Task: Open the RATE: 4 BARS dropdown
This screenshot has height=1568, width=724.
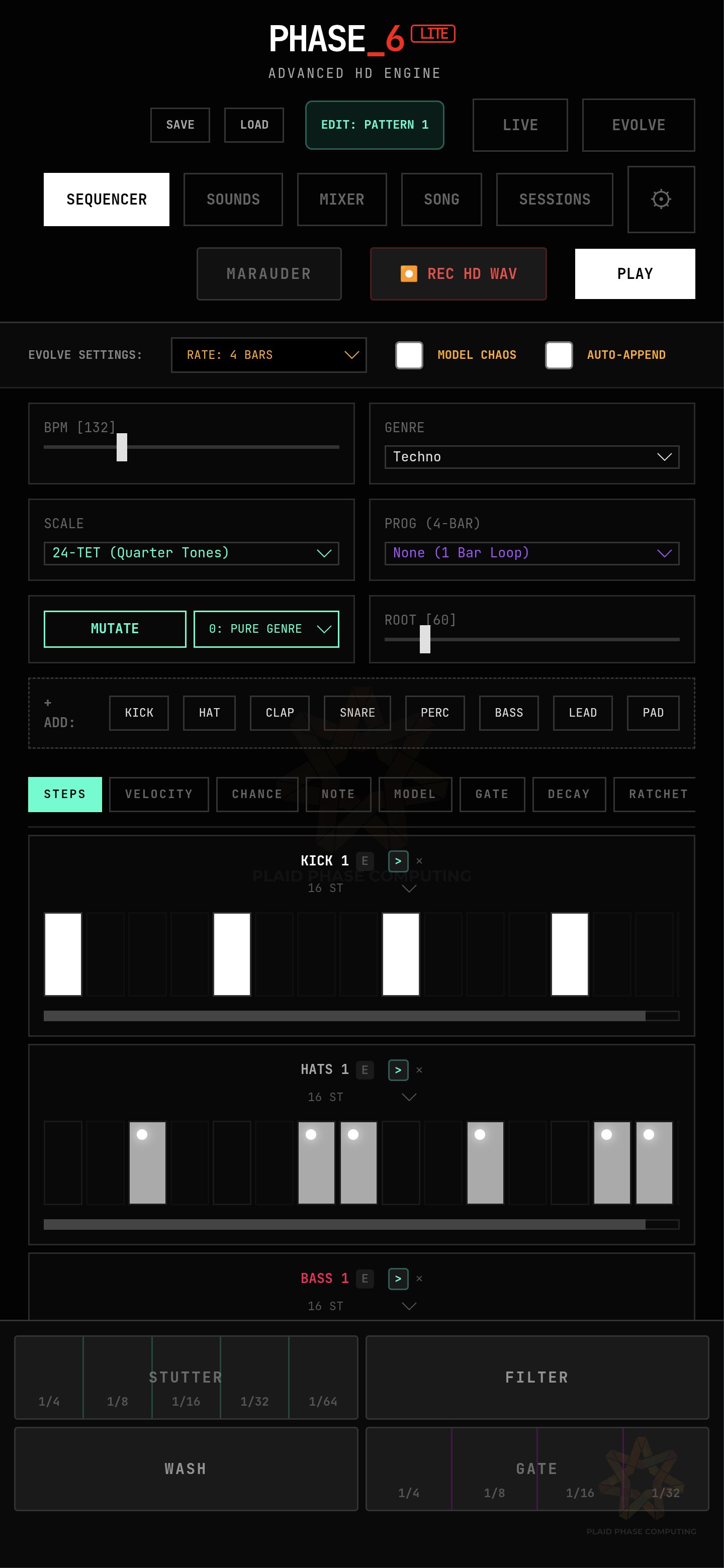Action: 268,355
